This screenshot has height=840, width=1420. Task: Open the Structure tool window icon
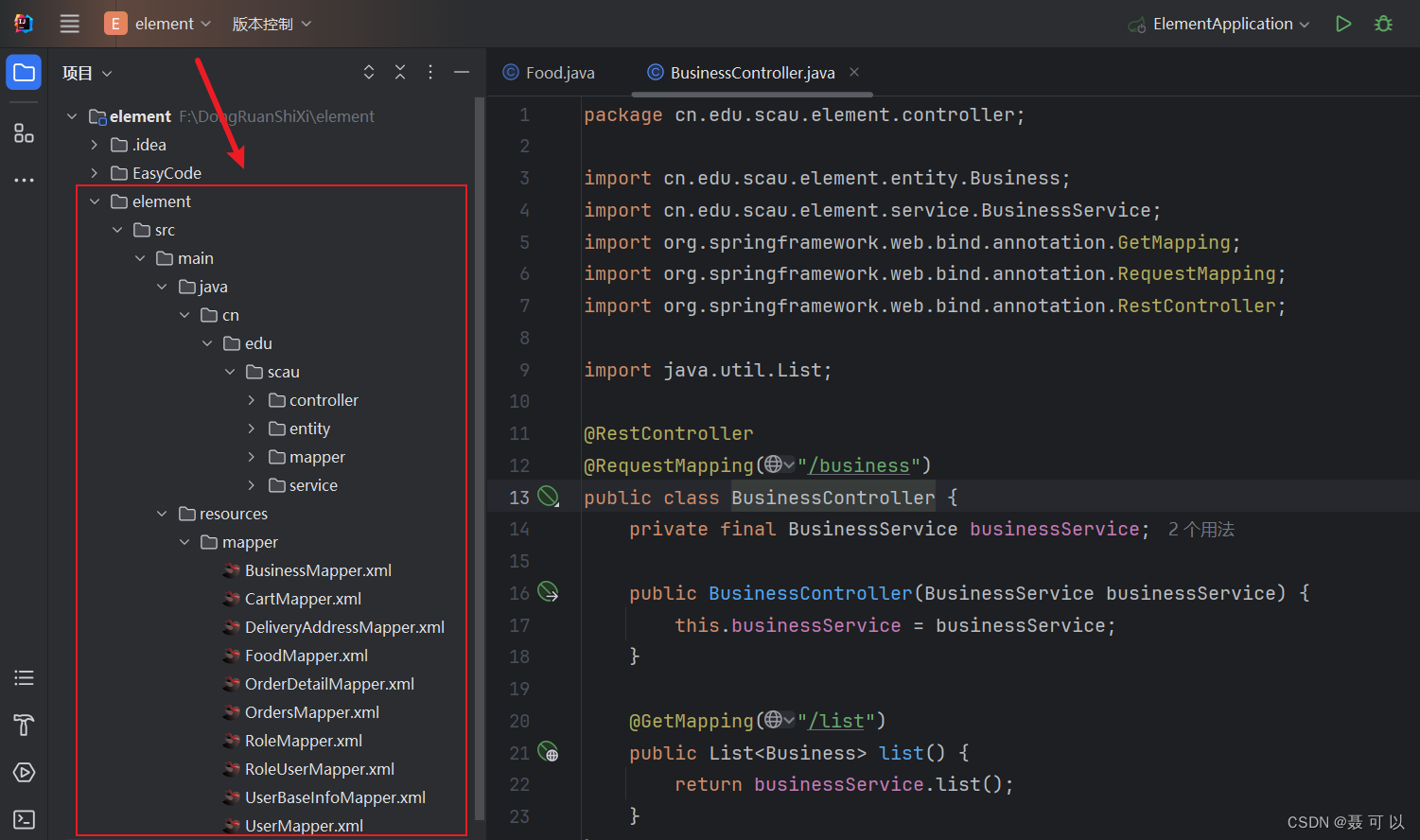click(24, 133)
